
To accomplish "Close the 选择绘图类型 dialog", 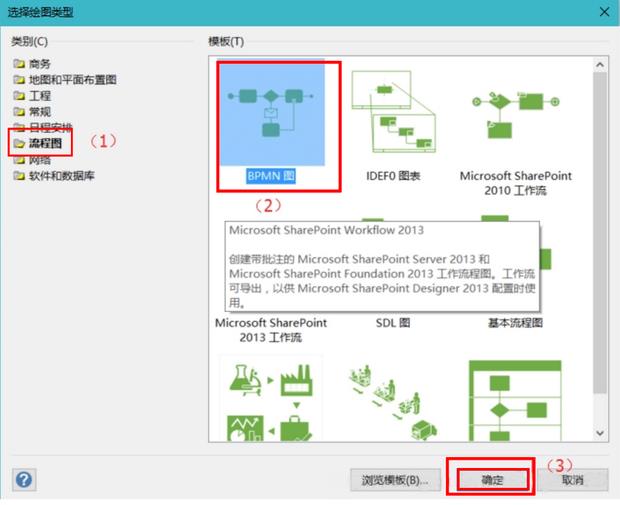I will click(605, 12).
